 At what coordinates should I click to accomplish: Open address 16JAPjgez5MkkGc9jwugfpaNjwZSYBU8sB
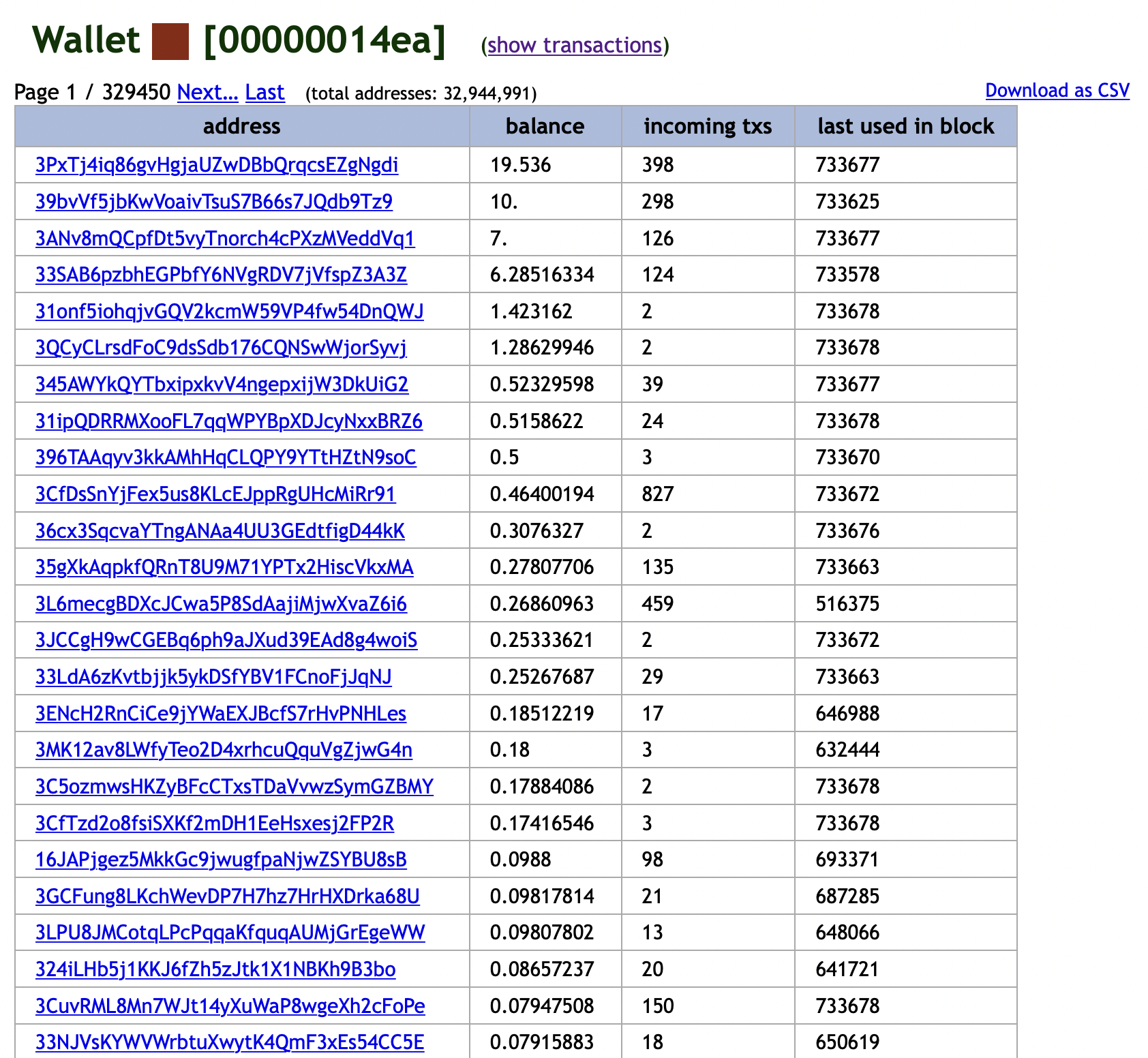[x=221, y=860]
